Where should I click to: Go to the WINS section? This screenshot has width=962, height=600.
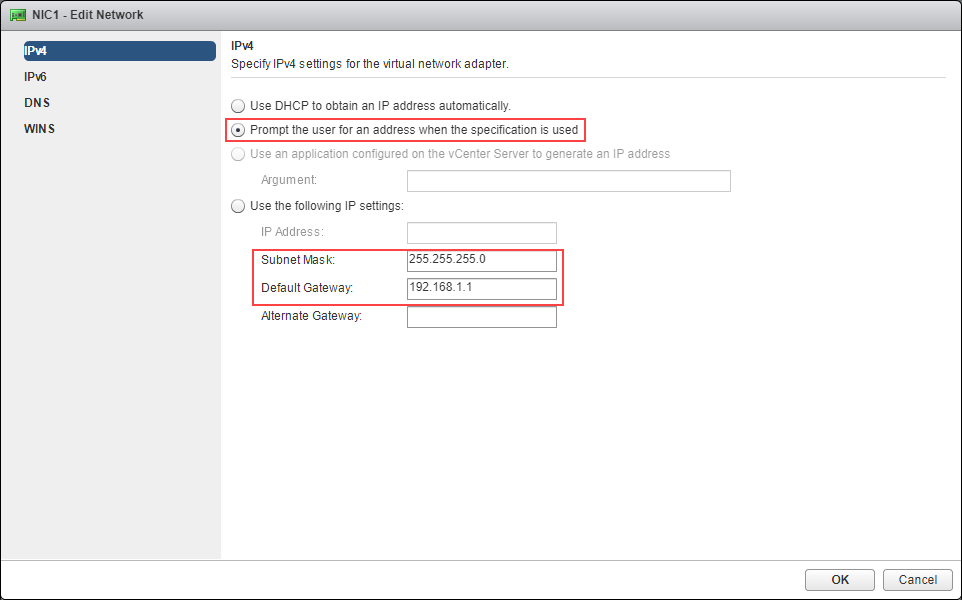pos(39,129)
